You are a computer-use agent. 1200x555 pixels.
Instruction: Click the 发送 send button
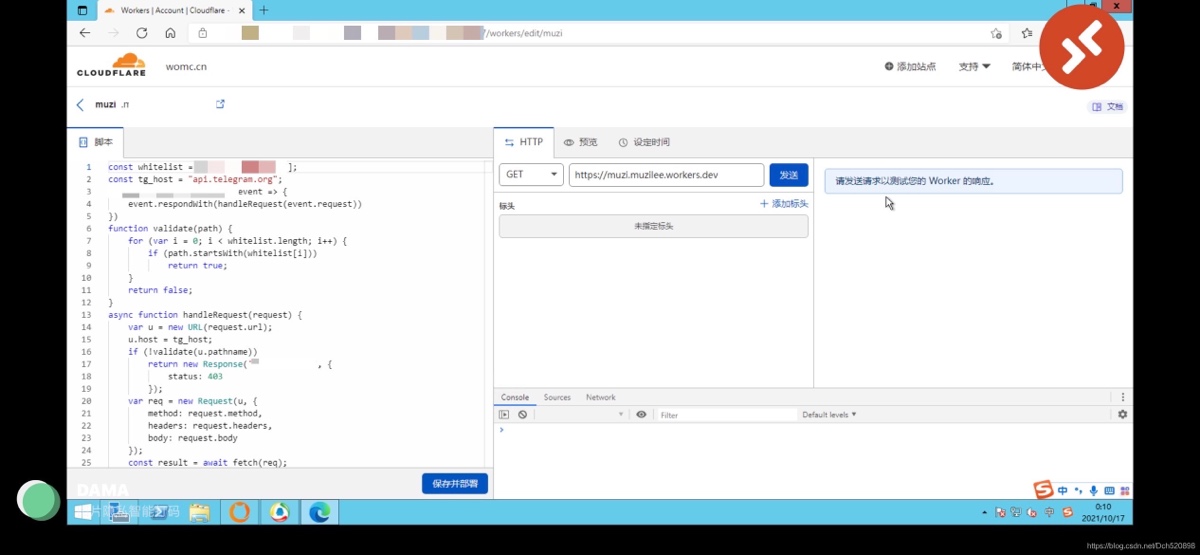tap(789, 174)
